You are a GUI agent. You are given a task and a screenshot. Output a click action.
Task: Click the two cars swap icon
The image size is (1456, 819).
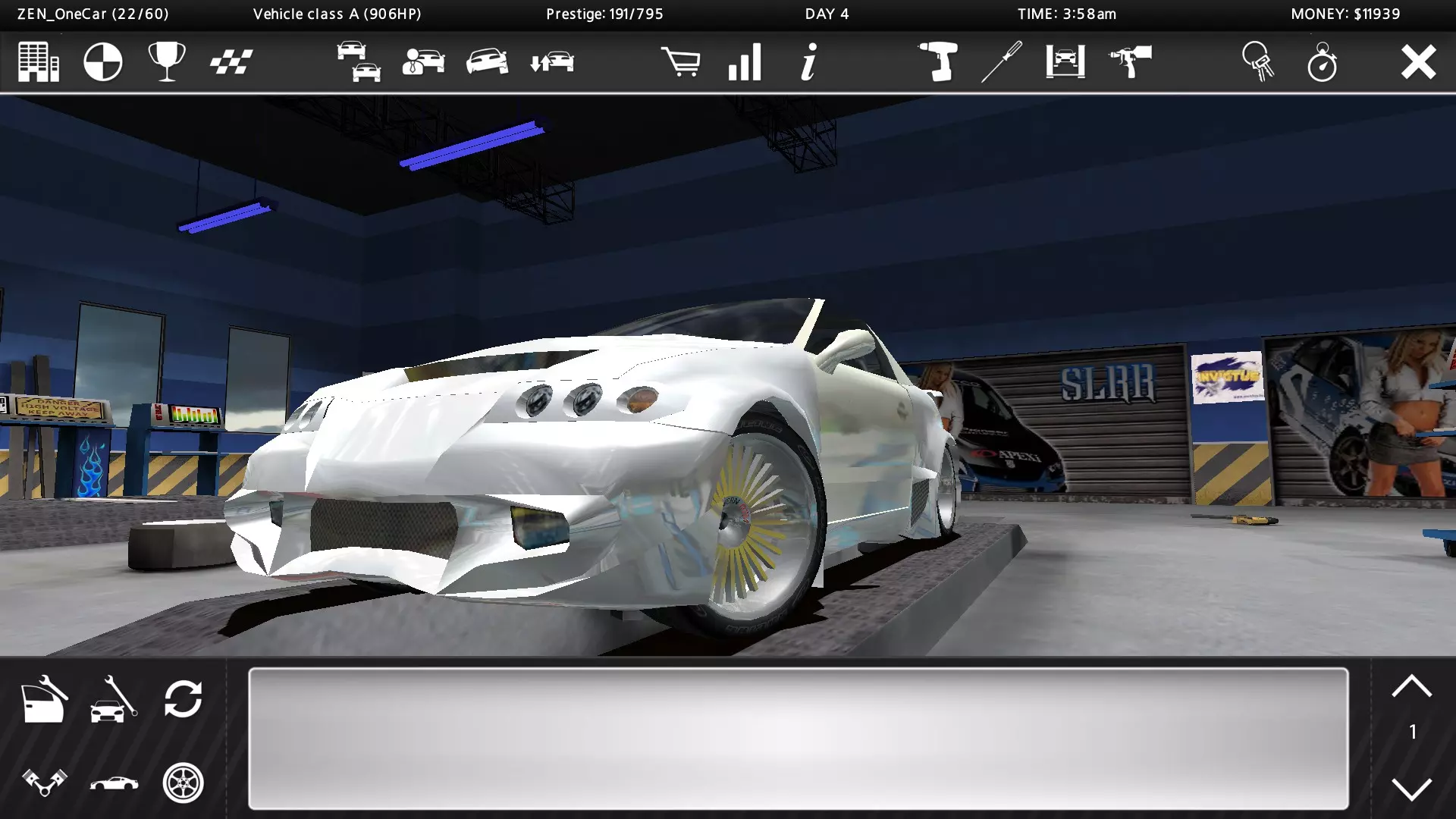point(359,62)
